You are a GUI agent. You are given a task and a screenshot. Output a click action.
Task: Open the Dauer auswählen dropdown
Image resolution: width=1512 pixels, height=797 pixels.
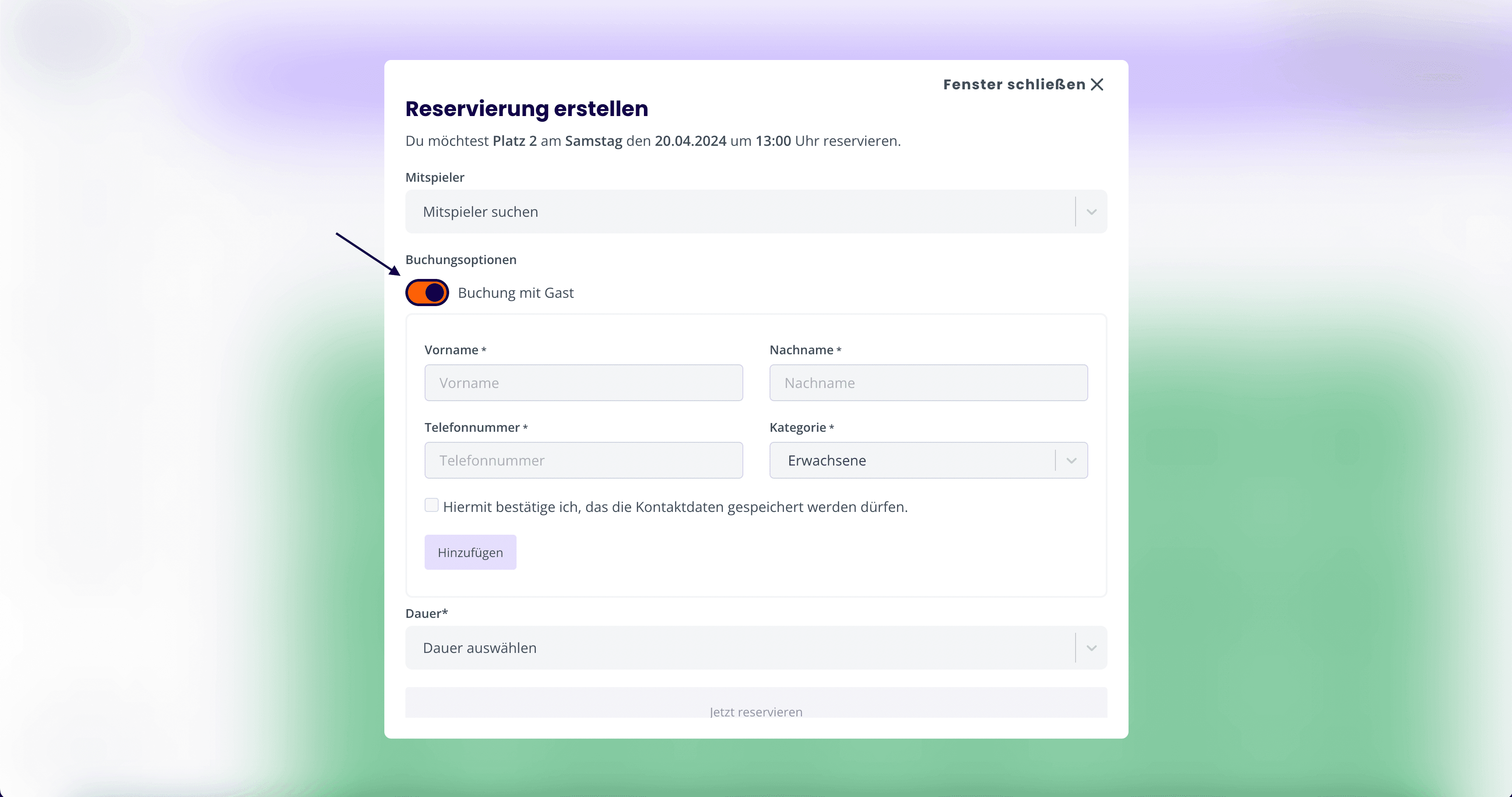click(x=756, y=648)
